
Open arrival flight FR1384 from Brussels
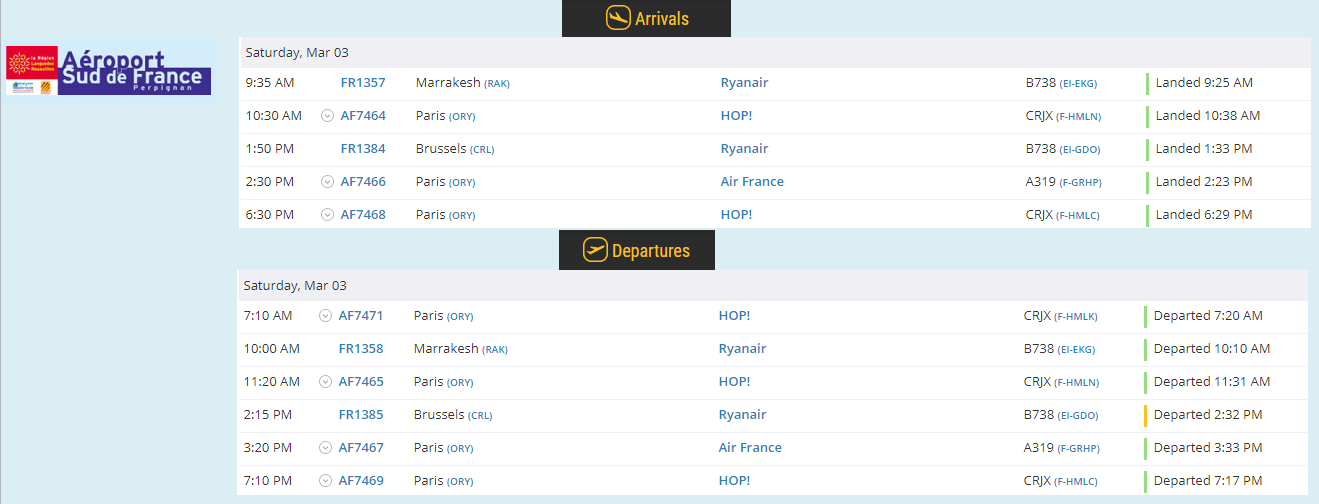tap(363, 149)
